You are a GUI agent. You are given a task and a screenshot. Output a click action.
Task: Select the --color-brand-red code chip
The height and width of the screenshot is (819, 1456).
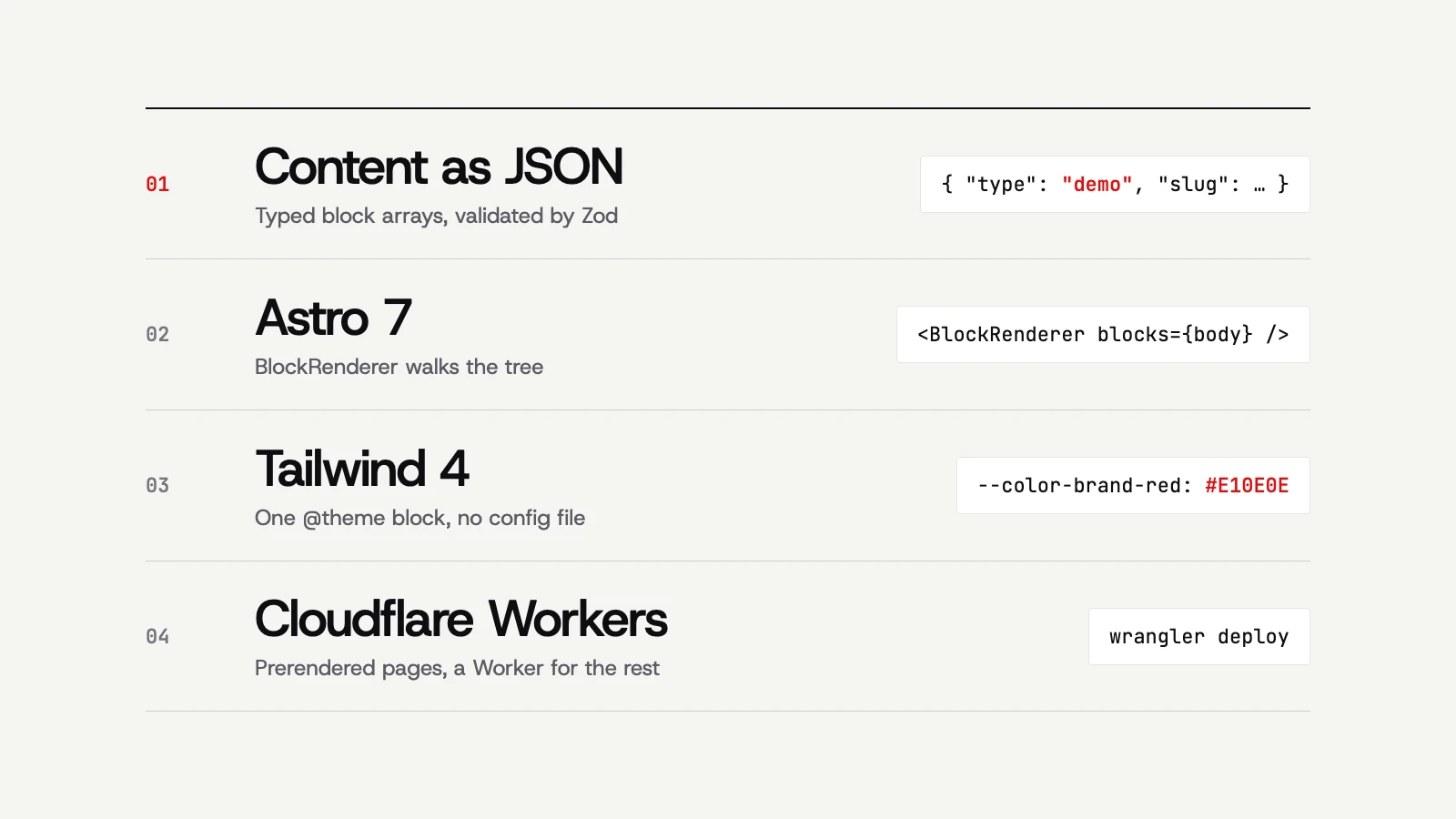1133,486
